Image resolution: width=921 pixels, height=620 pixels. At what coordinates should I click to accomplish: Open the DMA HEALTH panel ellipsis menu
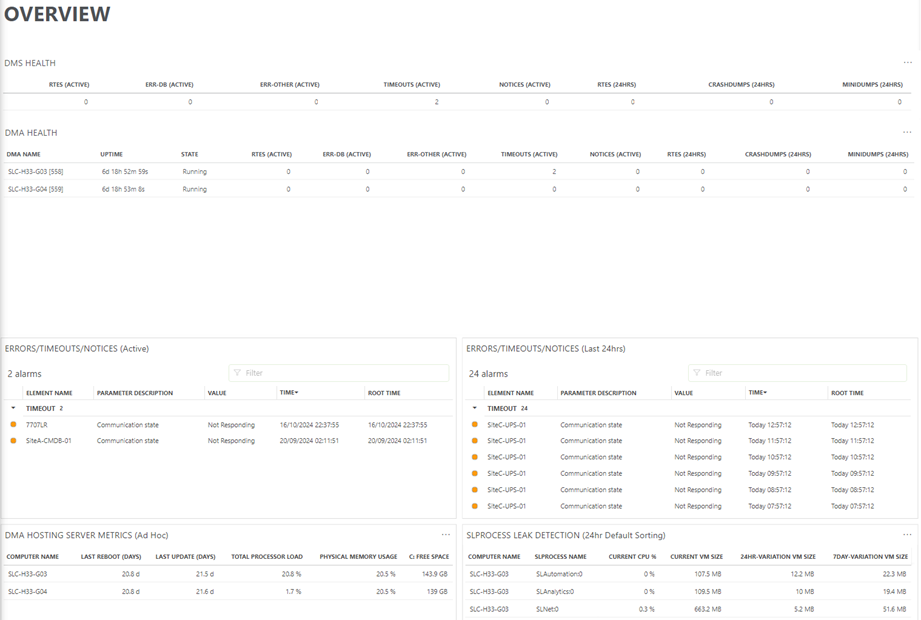pyautogui.click(x=907, y=132)
